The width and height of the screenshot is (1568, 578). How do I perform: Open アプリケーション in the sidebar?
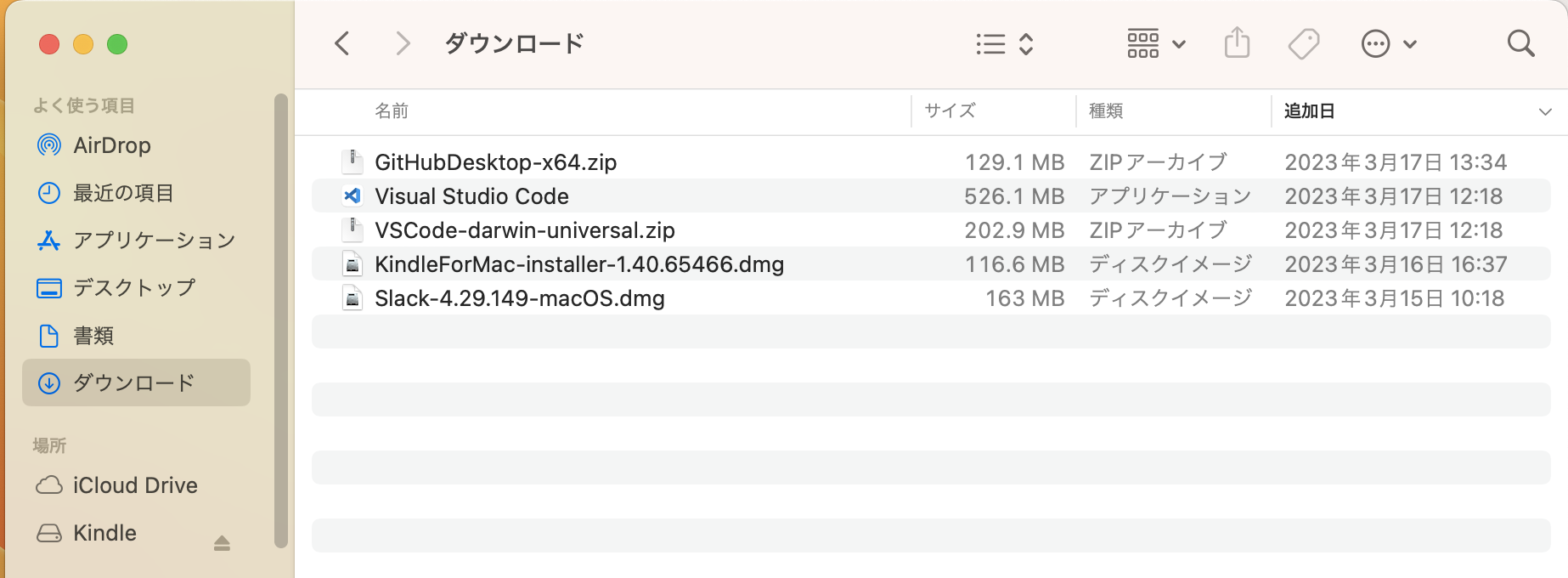136,241
